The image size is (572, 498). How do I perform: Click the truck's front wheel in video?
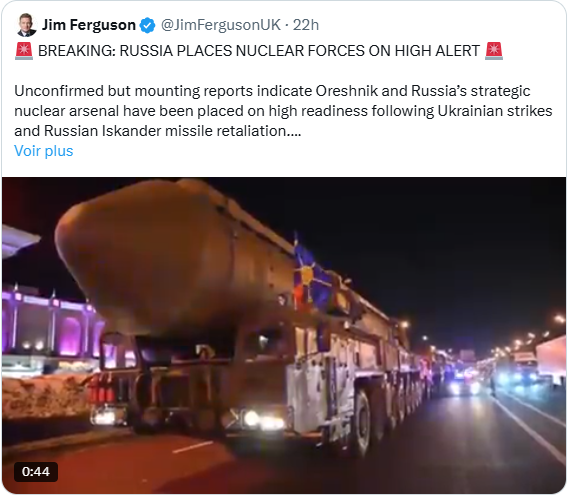365,423
